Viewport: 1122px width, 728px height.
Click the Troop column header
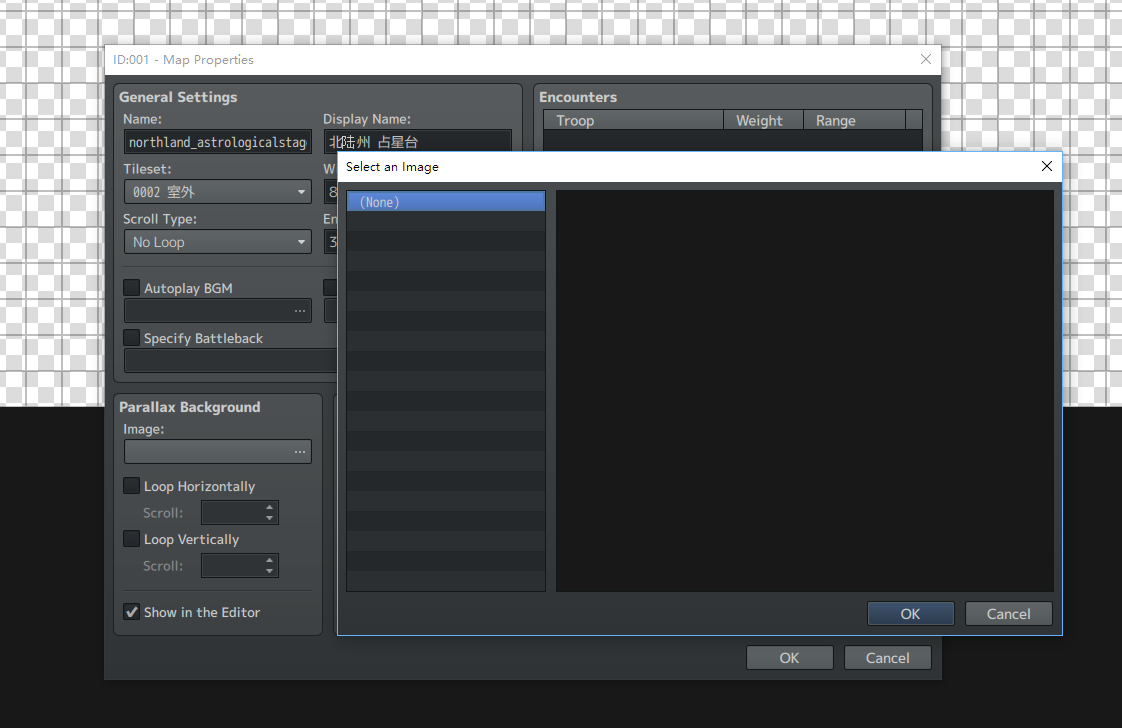tap(633, 120)
